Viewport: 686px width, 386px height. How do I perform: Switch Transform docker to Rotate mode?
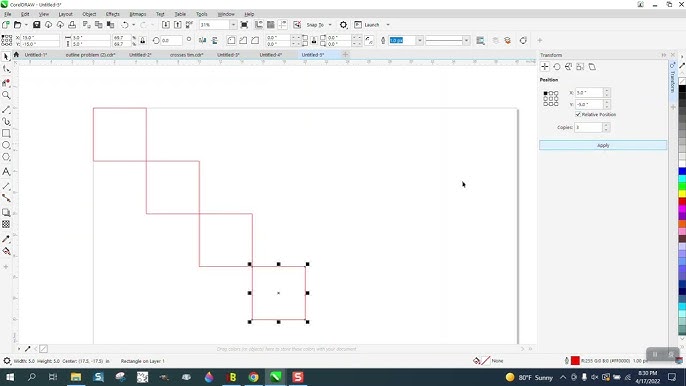556,67
